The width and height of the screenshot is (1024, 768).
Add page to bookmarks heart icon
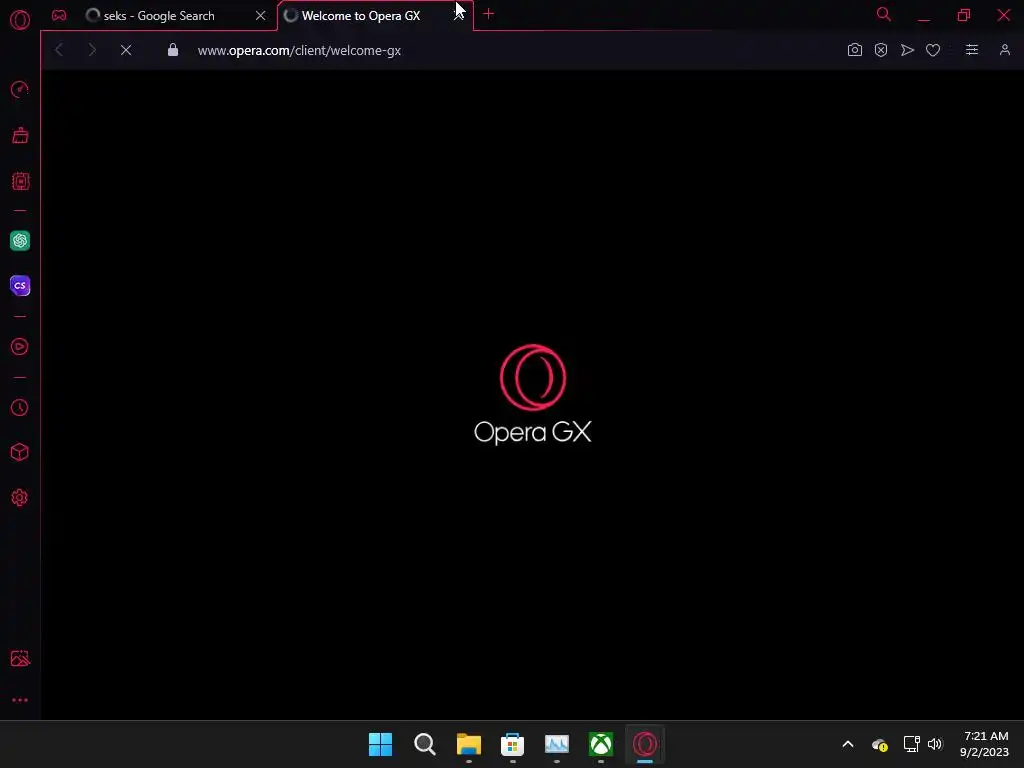click(933, 50)
